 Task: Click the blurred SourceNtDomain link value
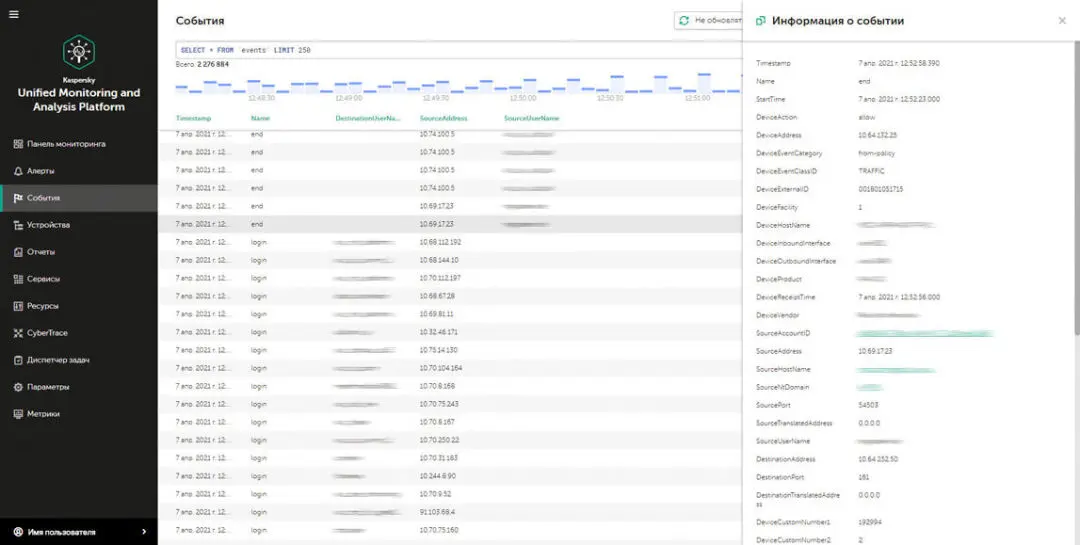[x=871, y=387]
